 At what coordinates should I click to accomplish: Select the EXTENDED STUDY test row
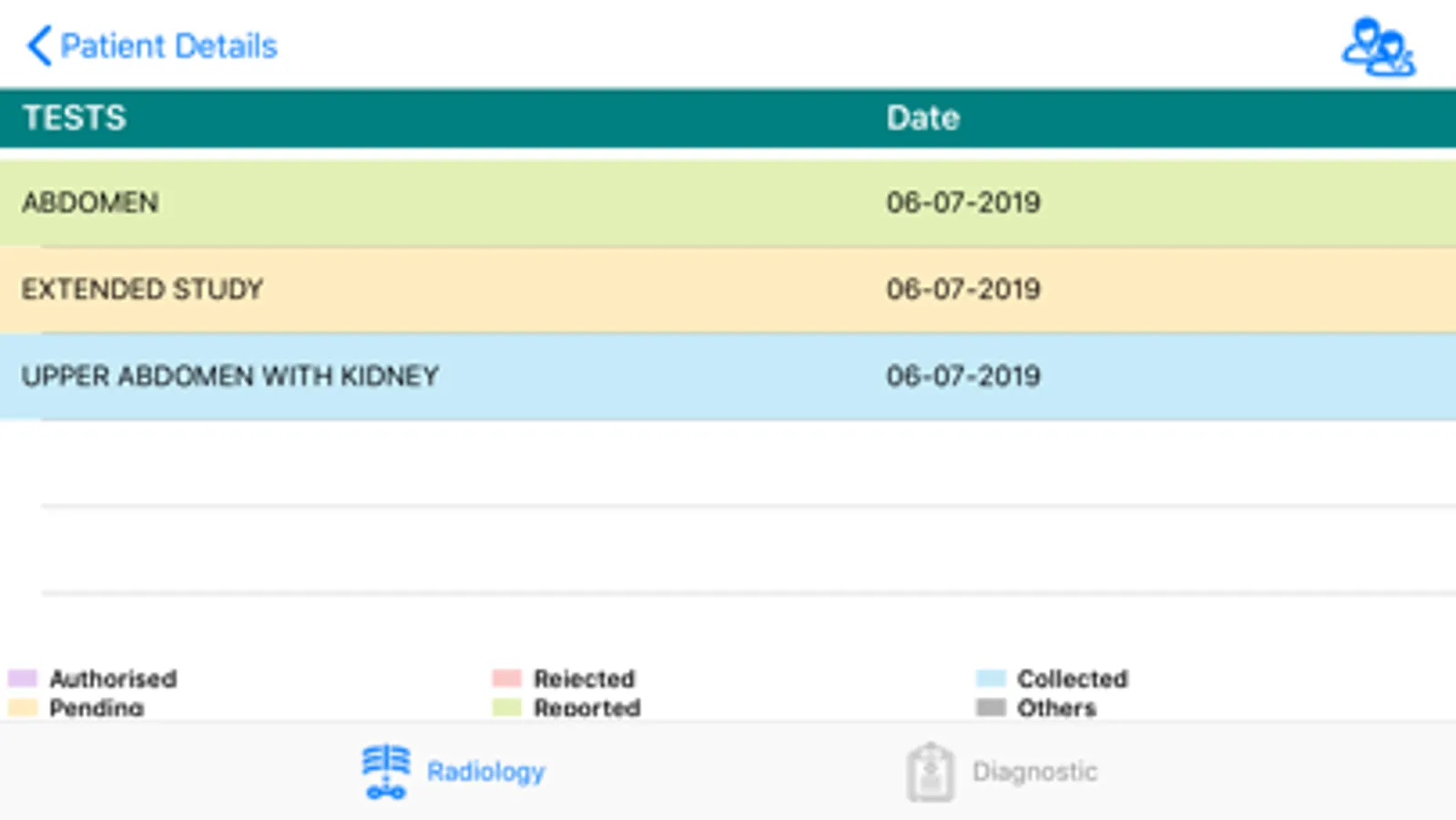coord(142,289)
